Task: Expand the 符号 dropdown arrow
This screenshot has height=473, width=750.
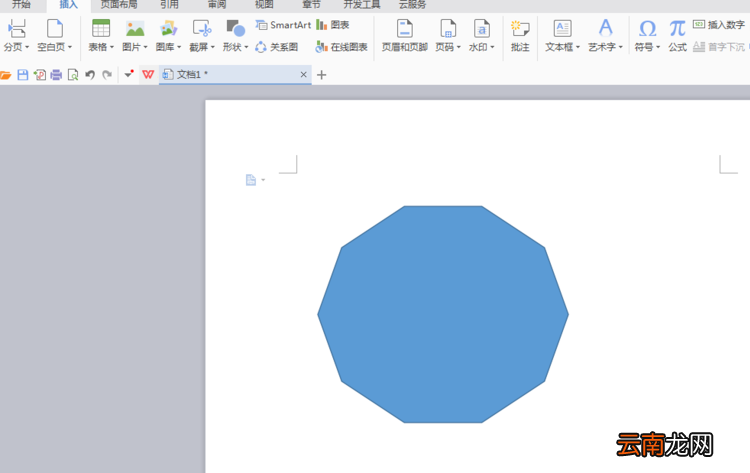Action: (658, 47)
